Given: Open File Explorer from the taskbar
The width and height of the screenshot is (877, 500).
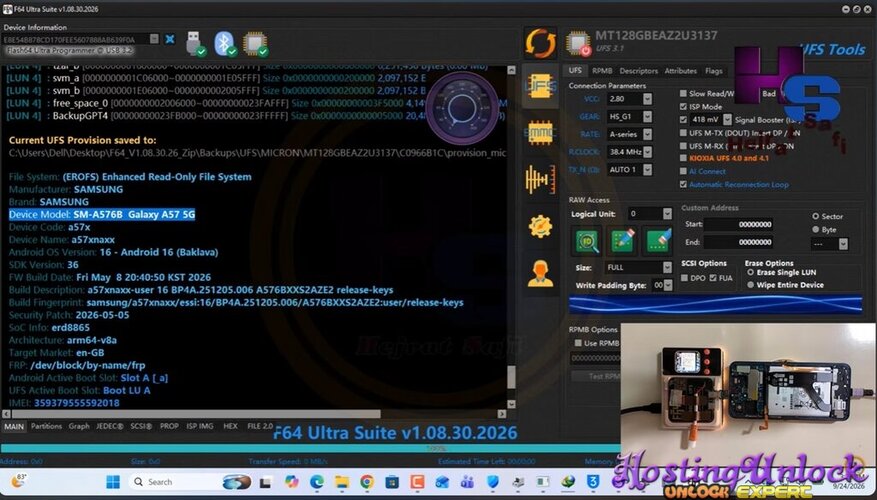Looking at the screenshot, I should pos(342,482).
